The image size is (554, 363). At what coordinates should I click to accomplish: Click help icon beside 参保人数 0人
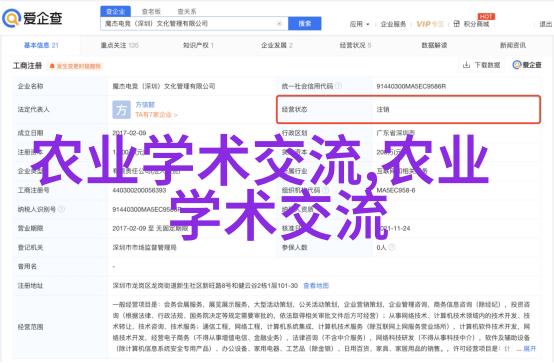[391, 247]
